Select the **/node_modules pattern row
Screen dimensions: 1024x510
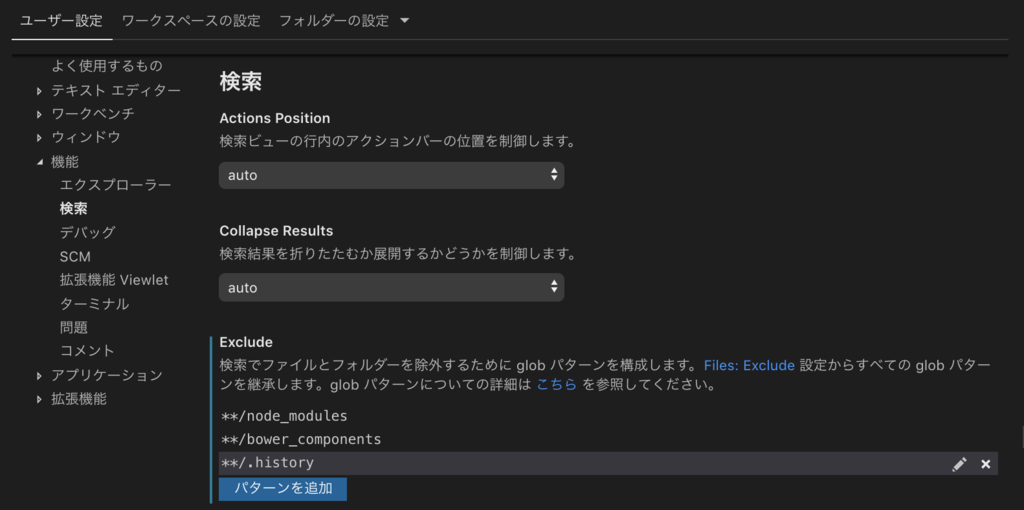click(608, 416)
